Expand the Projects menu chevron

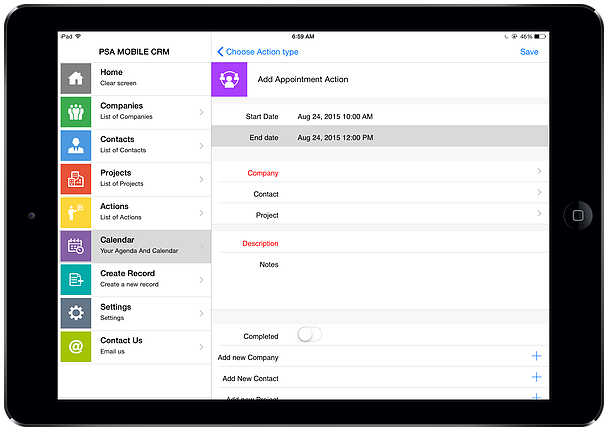(201, 179)
